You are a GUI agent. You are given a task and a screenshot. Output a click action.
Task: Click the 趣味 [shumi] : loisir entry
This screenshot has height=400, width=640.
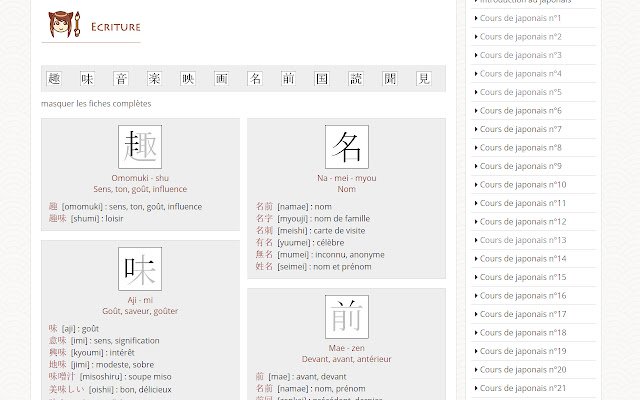86,219
